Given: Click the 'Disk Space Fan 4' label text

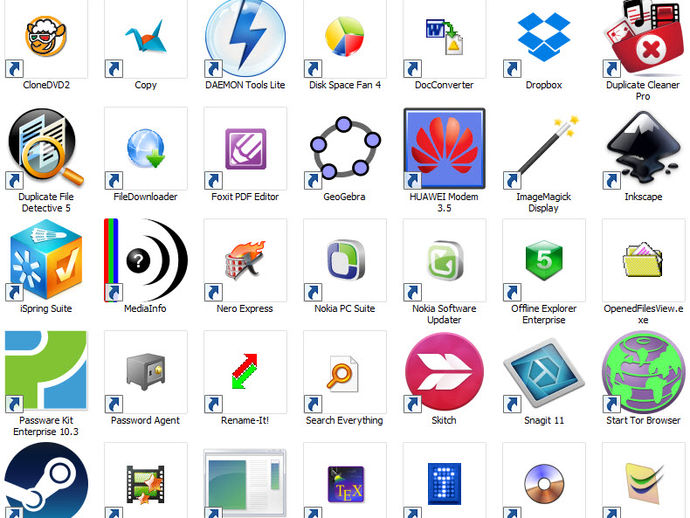Looking at the screenshot, I should [x=345, y=85].
